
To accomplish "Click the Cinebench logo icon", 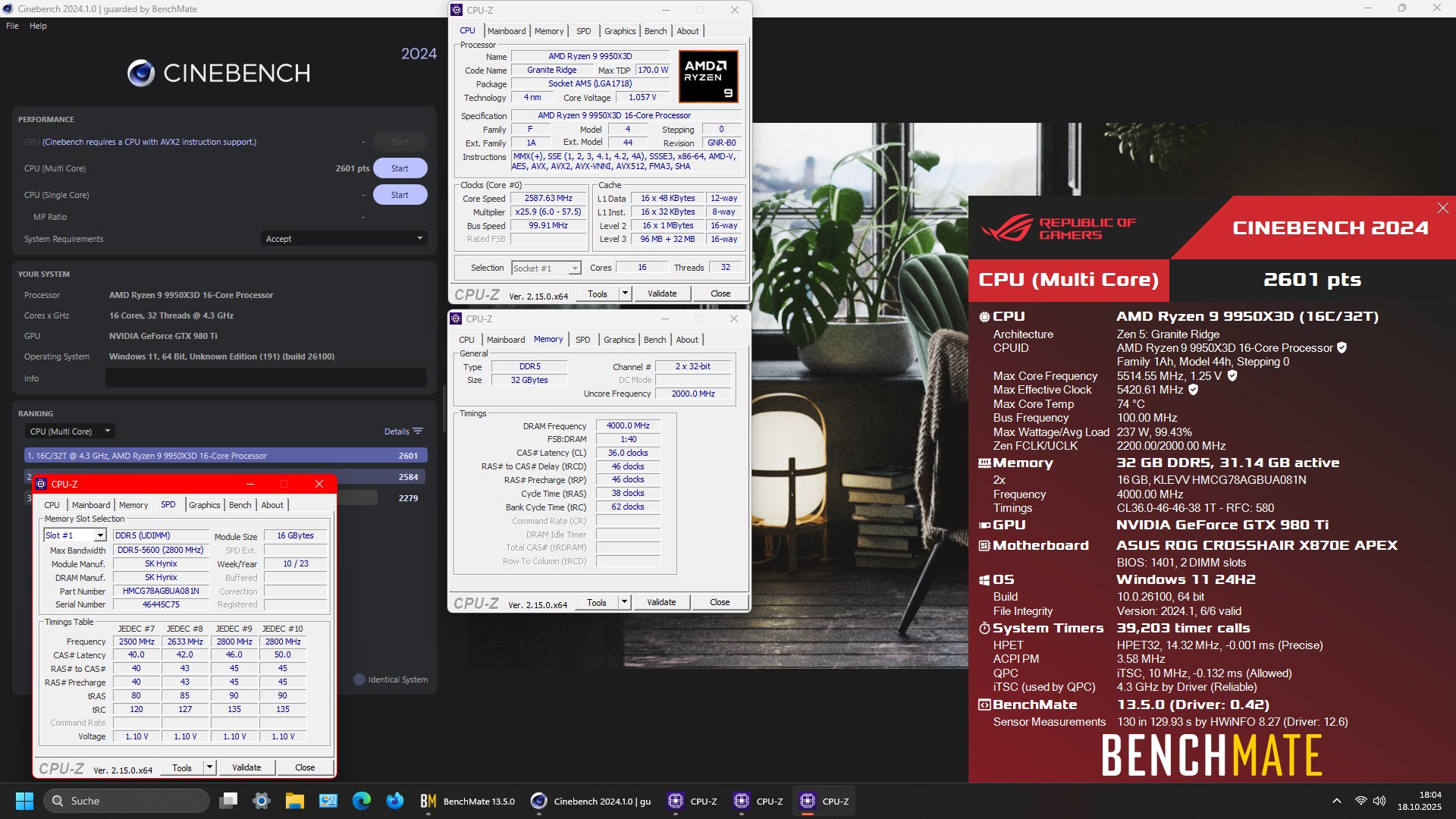I will pyautogui.click(x=141, y=73).
